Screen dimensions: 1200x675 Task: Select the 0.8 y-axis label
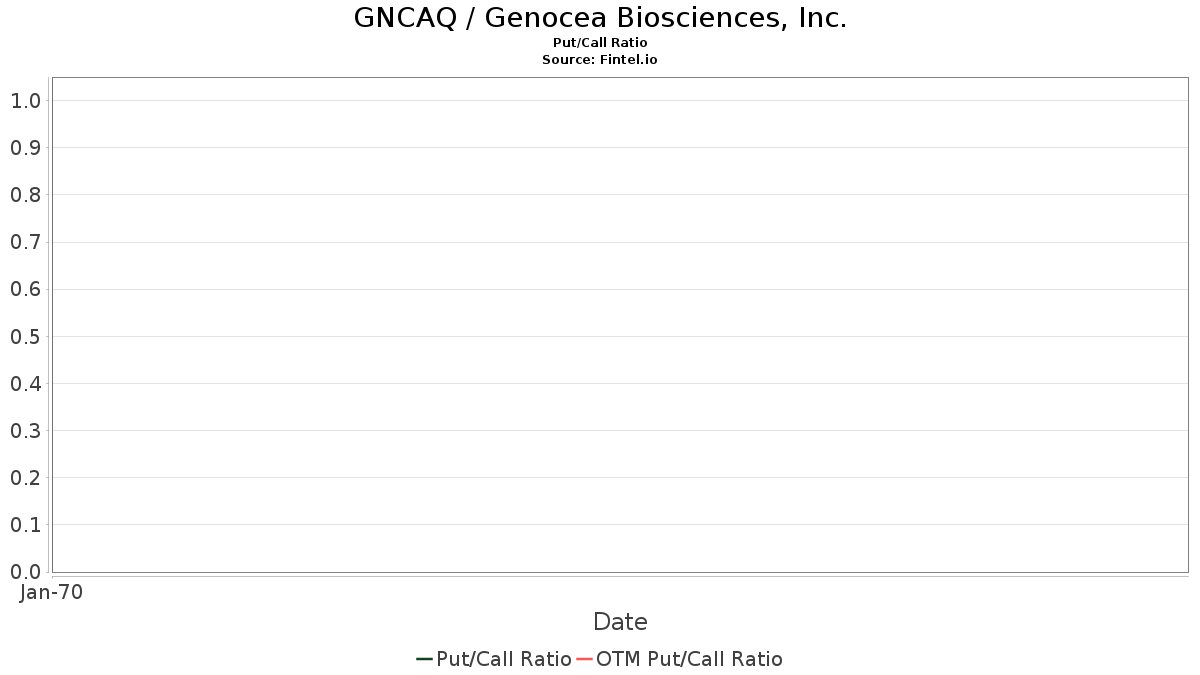tap(25, 194)
